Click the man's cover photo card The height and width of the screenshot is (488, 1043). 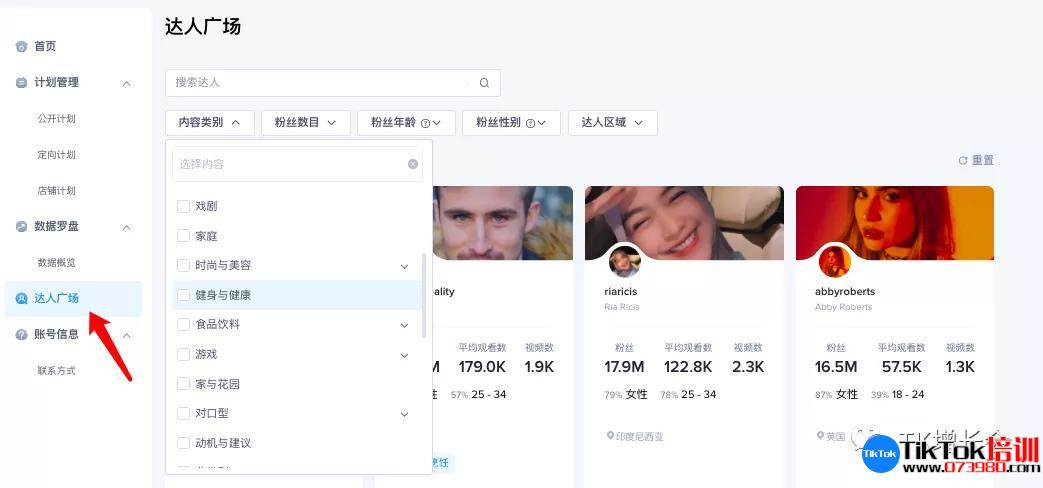click(503, 223)
